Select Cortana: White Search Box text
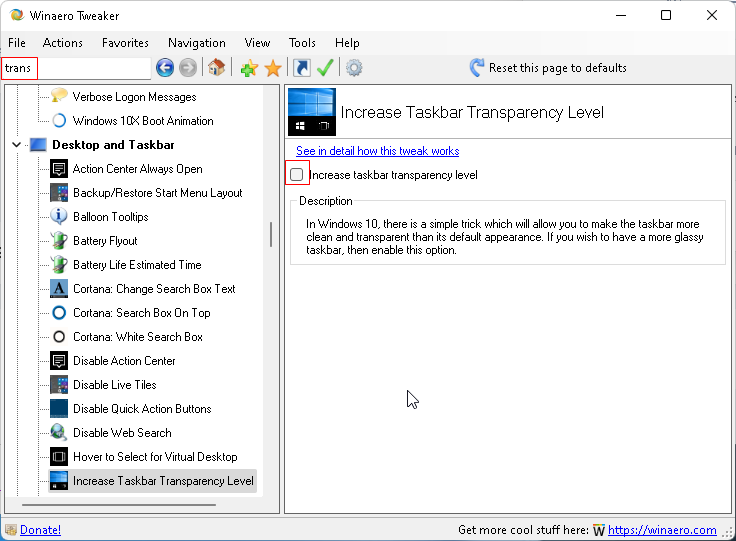736x541 pixels. (x=138, y=336)
